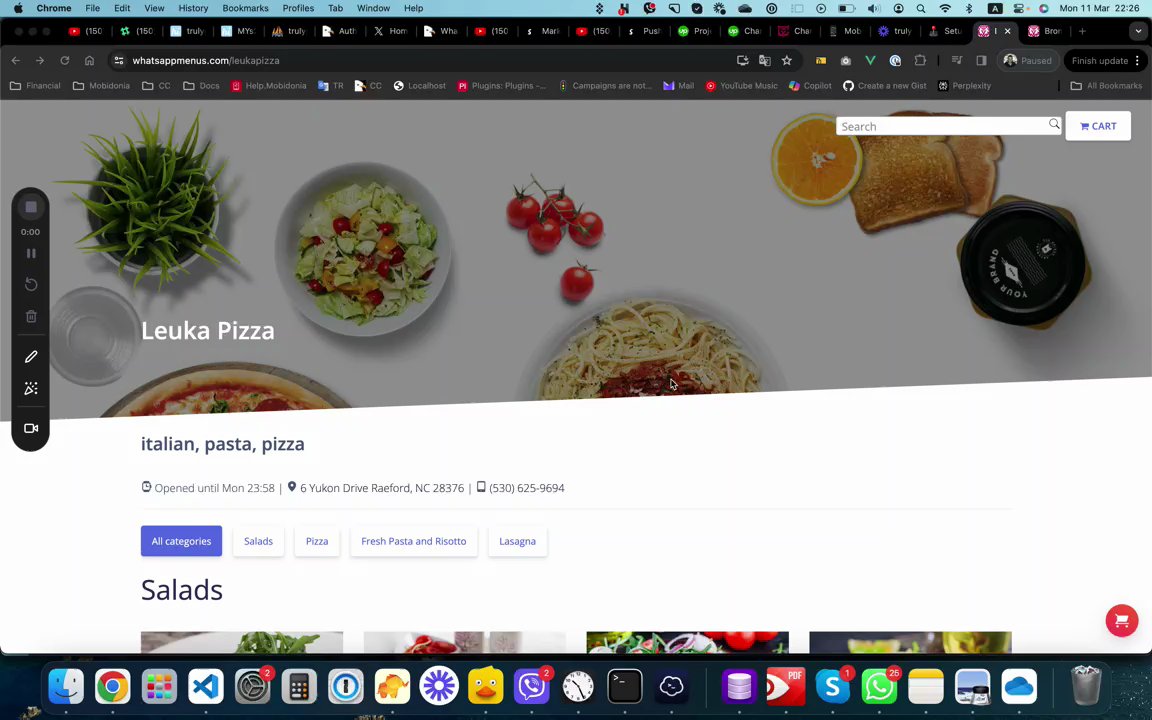1152x720 pixels.
Task: Toggle the camera in the recorder toolbar
Action: click(31, 428)
